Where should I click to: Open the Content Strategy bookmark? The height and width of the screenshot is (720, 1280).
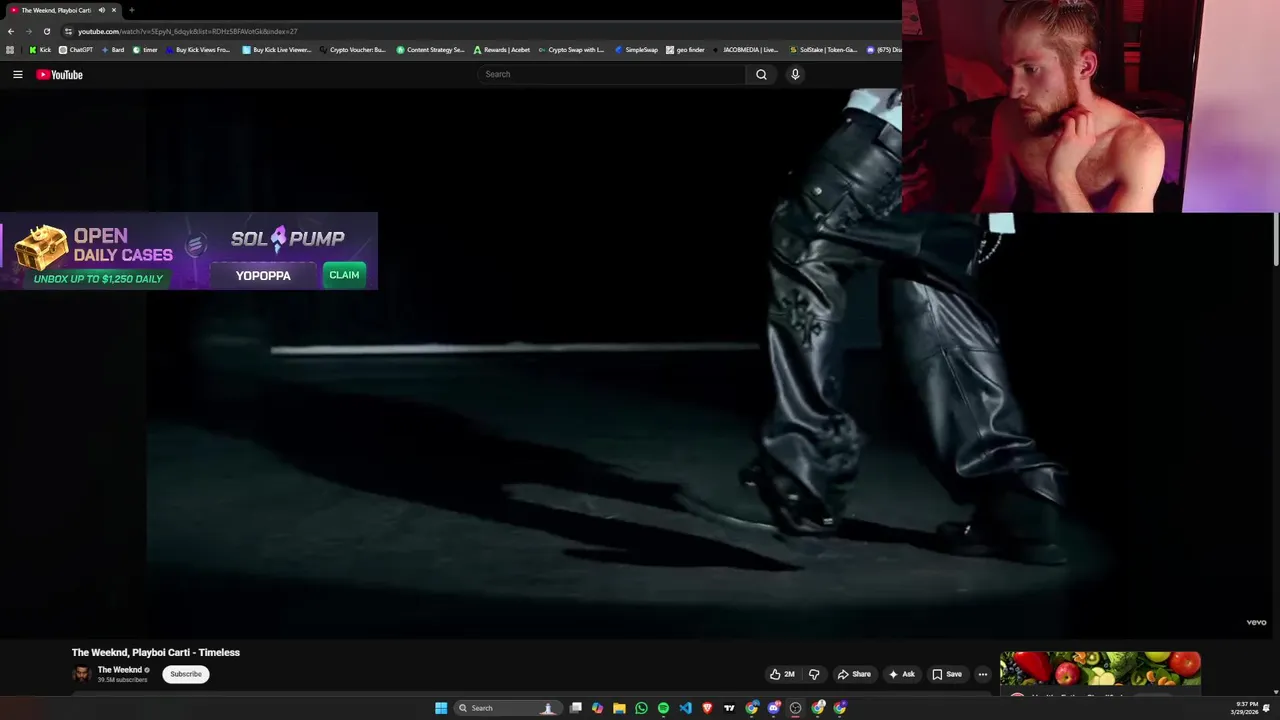[431, 49]
